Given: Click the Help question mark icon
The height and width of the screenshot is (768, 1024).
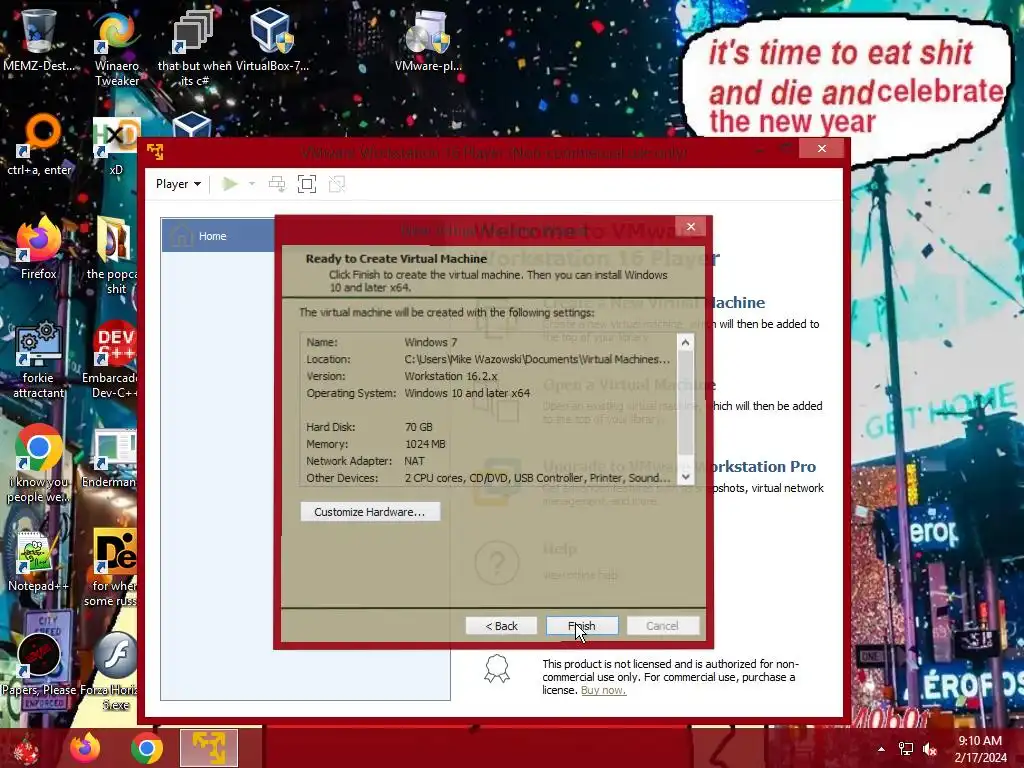Looking at the screenshot, I should click(497, 562).
